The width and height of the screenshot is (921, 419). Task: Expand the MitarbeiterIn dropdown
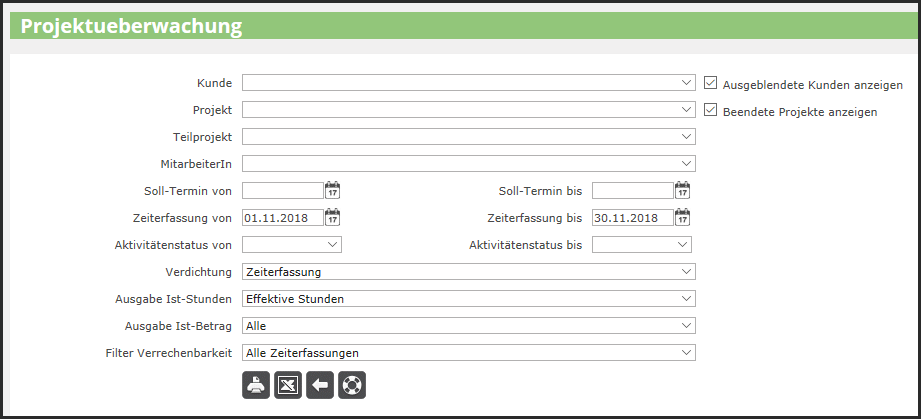(469, 163)
